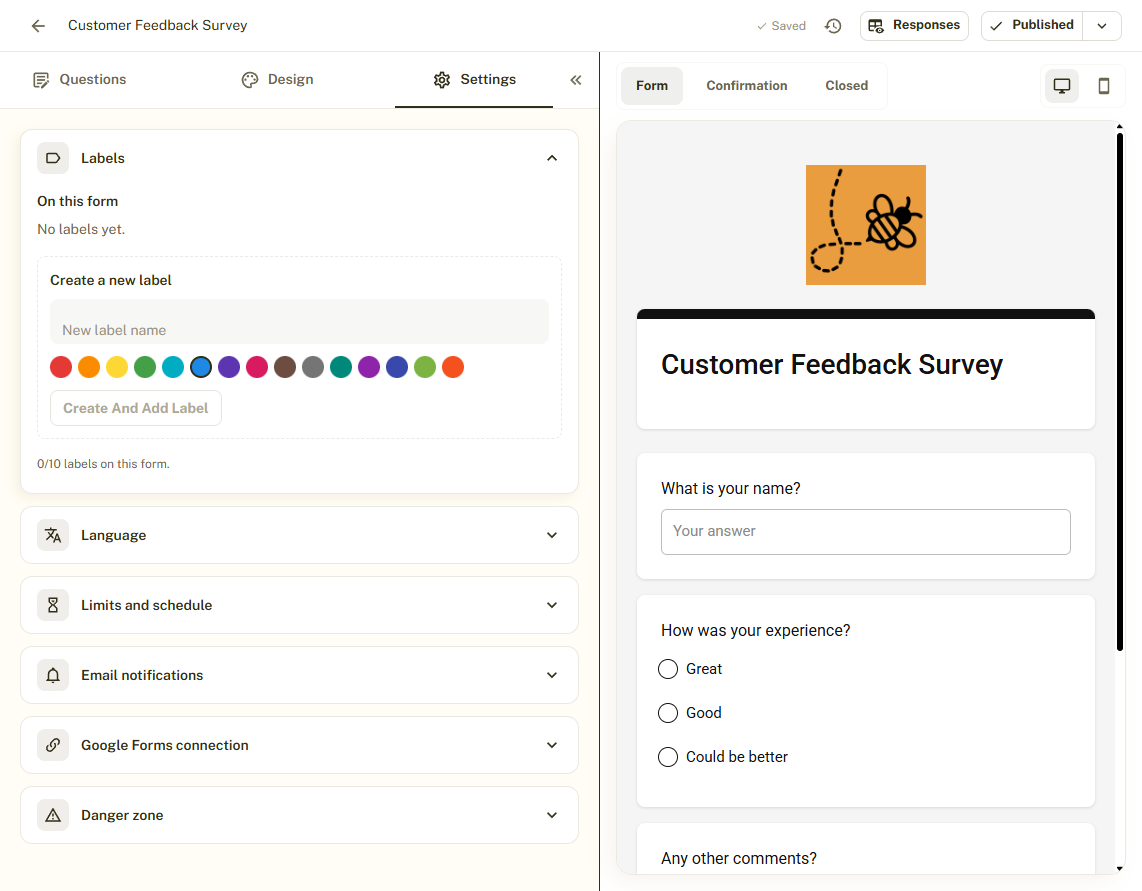The width and height of the screenshot is (1142, 891).
Task: Pick the yellow label color swatch
Action: coord(117,367)
